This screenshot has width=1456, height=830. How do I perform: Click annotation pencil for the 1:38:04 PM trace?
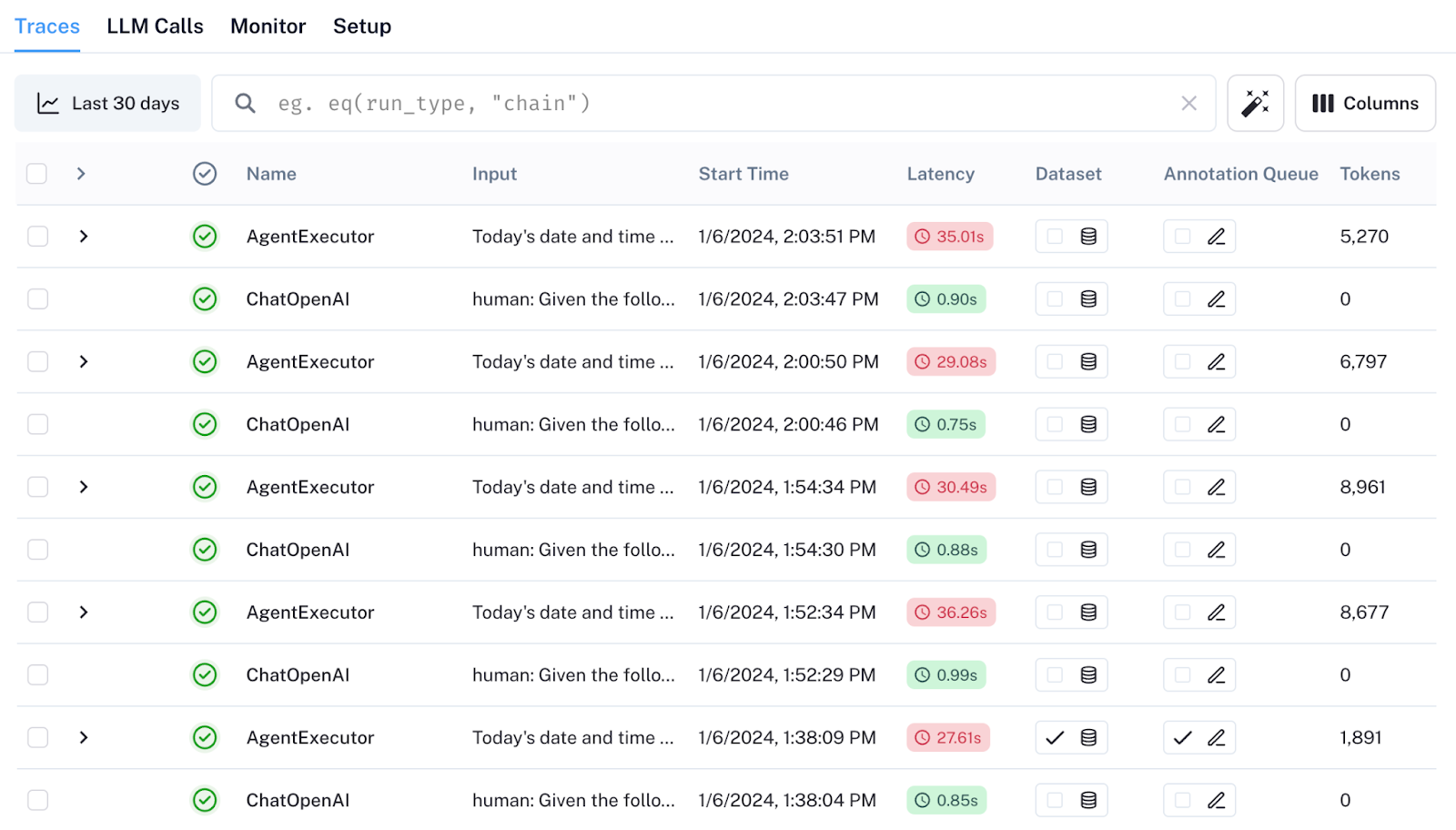(1216, 801)
